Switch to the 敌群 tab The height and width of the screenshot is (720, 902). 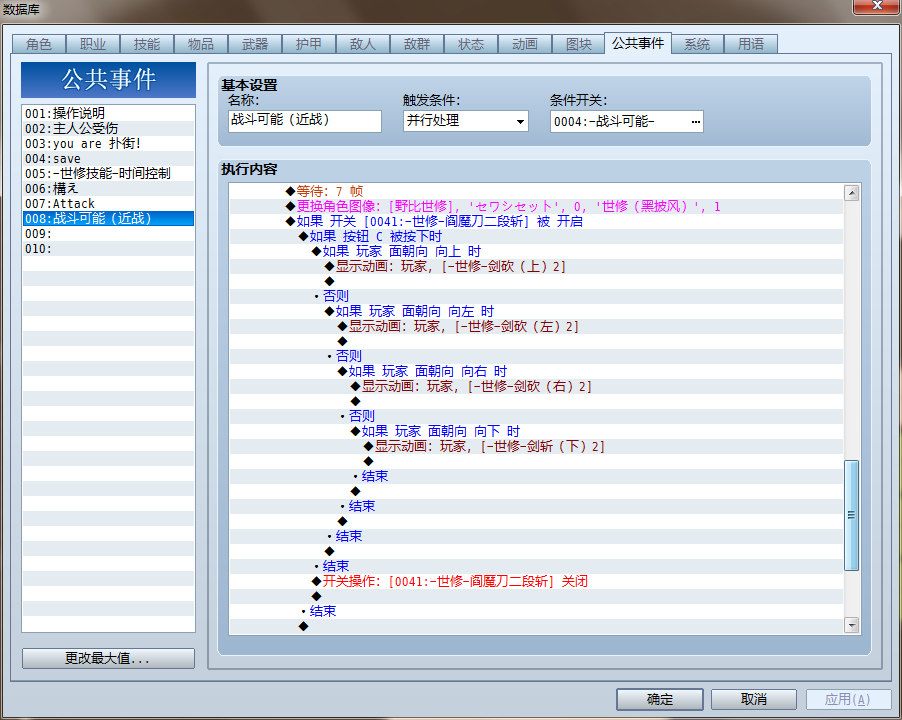(x=417, y=44)
